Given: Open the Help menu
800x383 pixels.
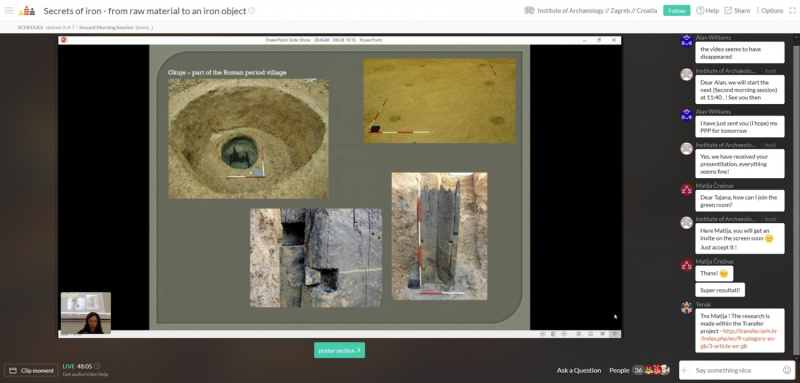Looking at the screenshot, I should point(708,10).
